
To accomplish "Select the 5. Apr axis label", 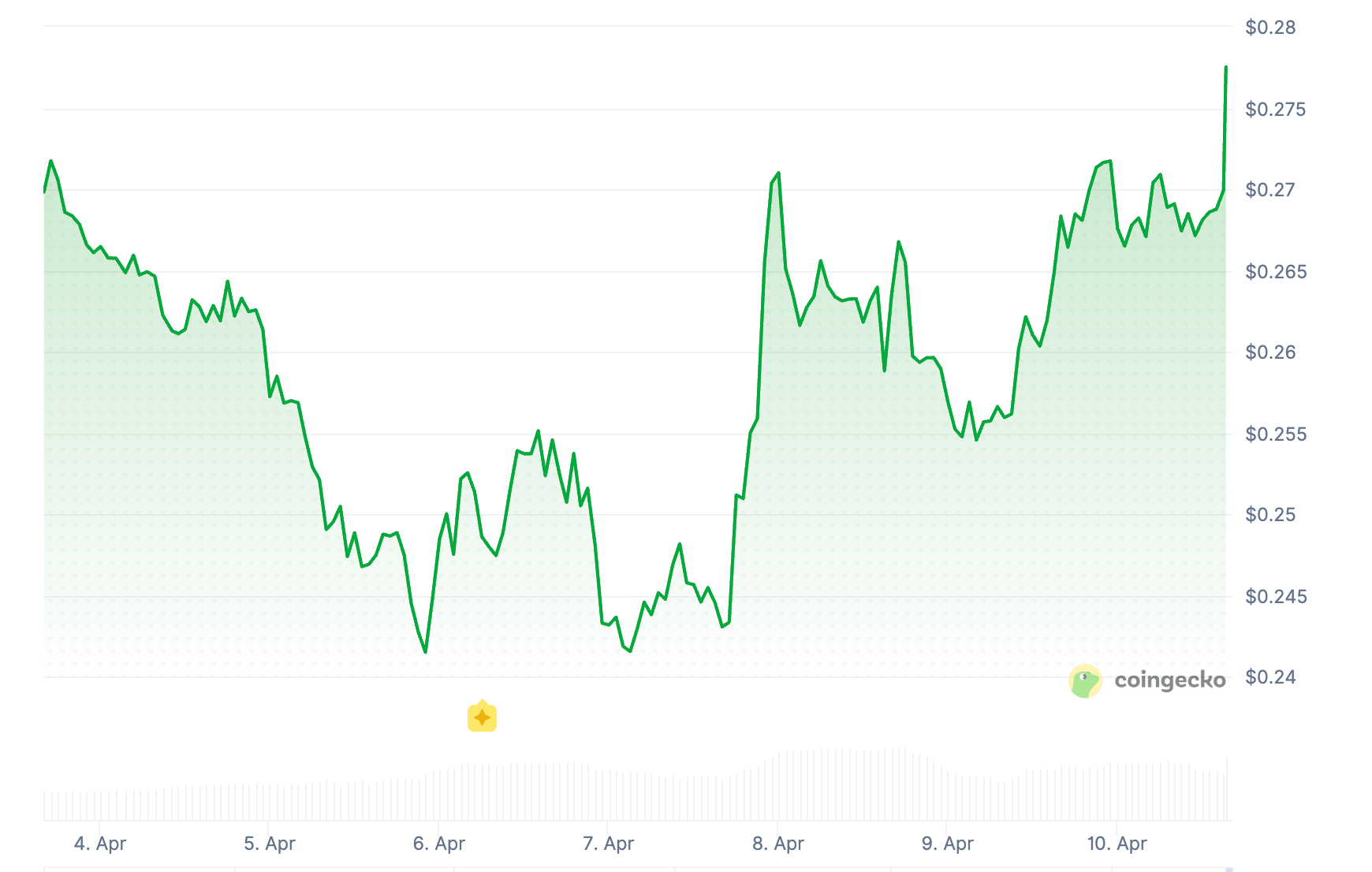I will coord(270,844).
